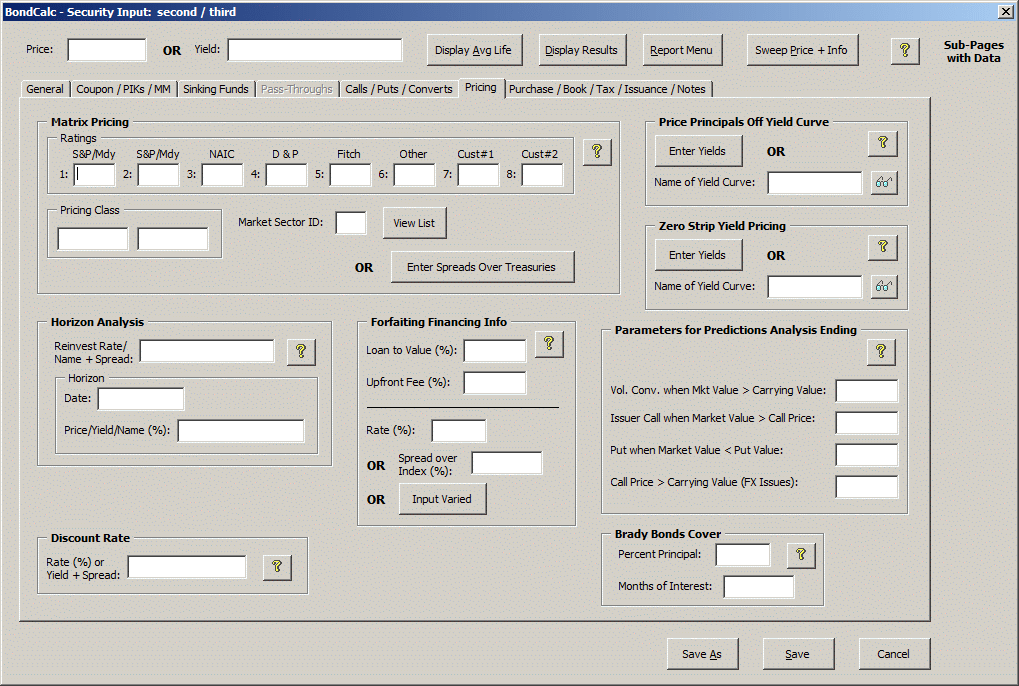This screenshot has width=1019, height=686.
Task: Open the Calls / Puts / Converts tab
Action: (398, 89)
